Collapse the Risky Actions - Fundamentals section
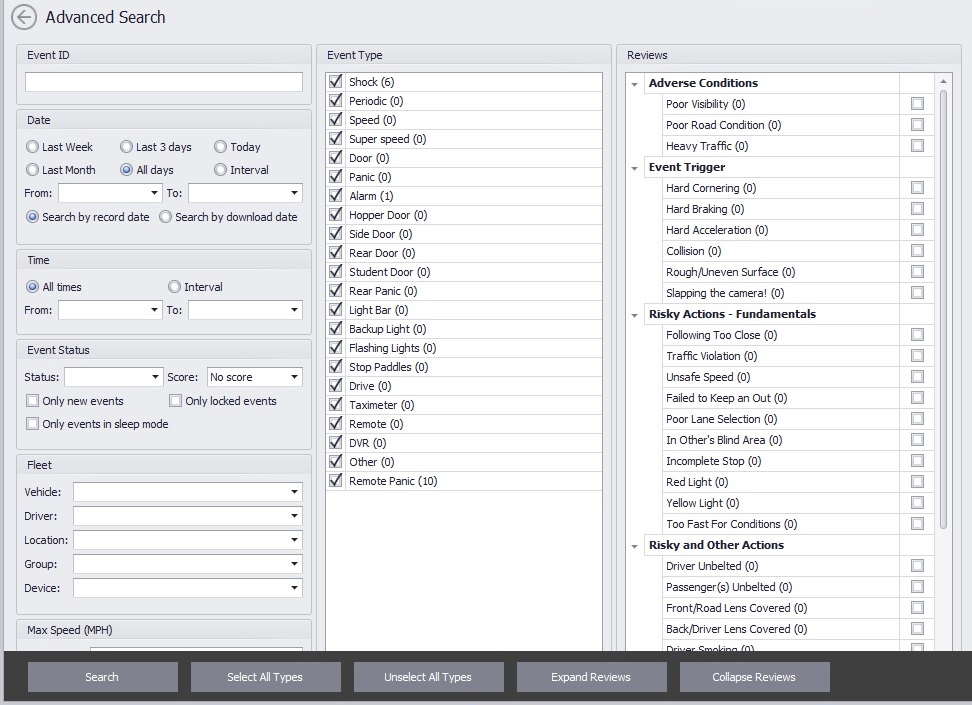 [x=633, y=314]
